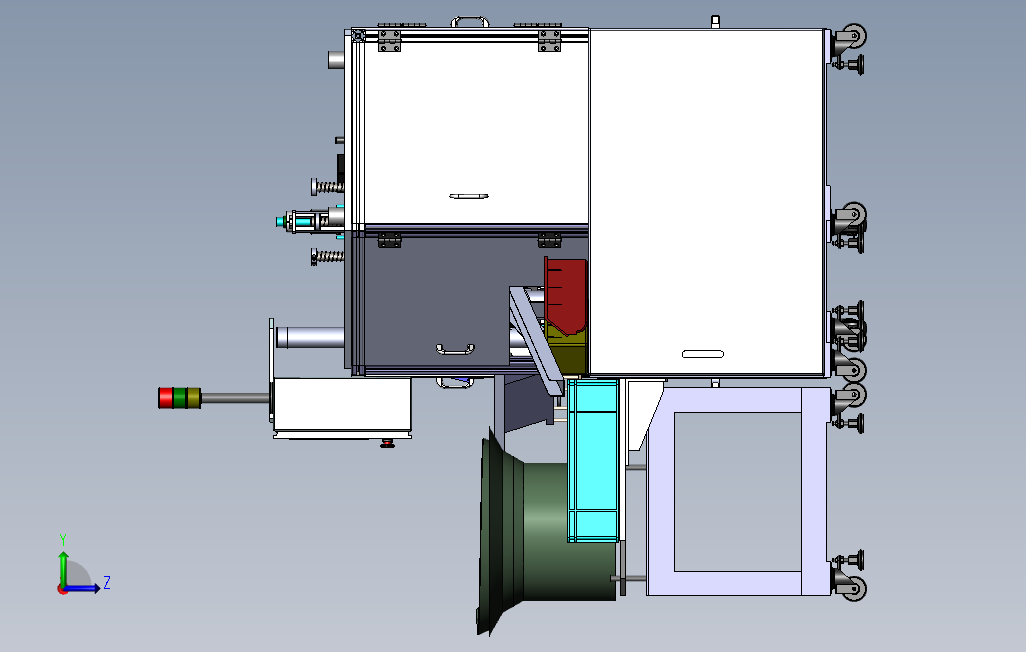Viewport: 1026px width, 652px height.
Task: Select the handle on the dark grey lower door
Action: [455, 349]
